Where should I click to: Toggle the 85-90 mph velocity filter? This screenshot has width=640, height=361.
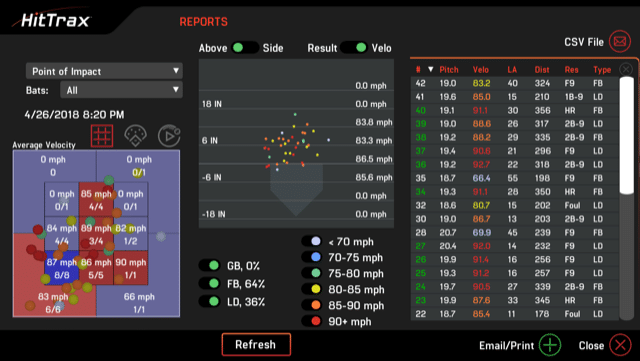point(312,305)
